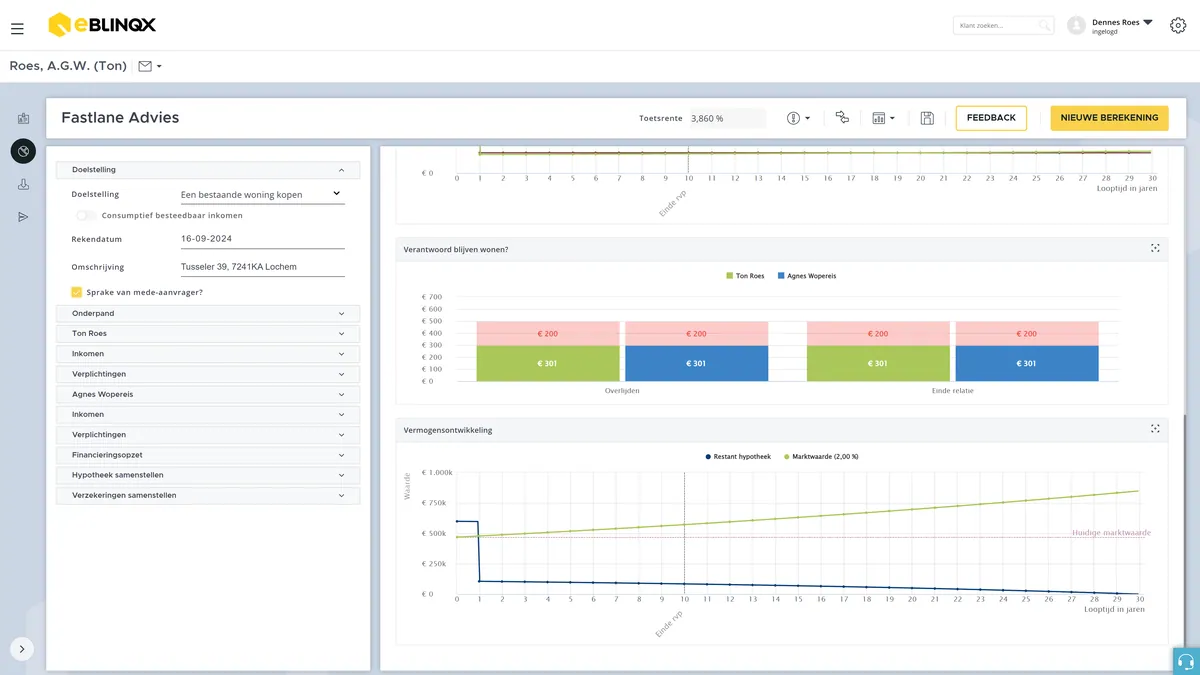Click the search magnifier icon
Screen dimensions: 1200x675
[1044, 25]
